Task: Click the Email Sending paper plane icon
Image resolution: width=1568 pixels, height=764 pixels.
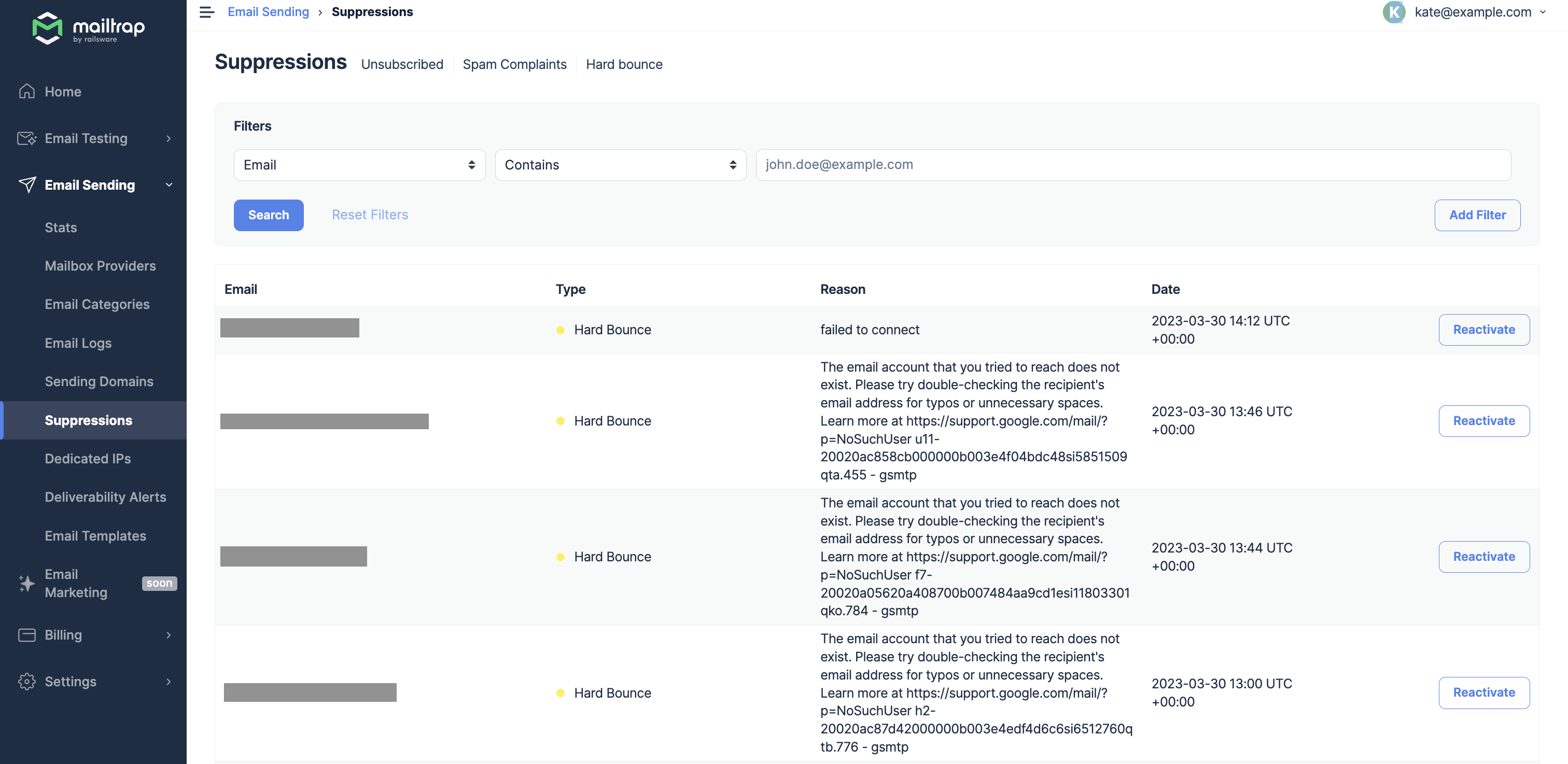Action: pyautogui.click(x=27, y=185)
